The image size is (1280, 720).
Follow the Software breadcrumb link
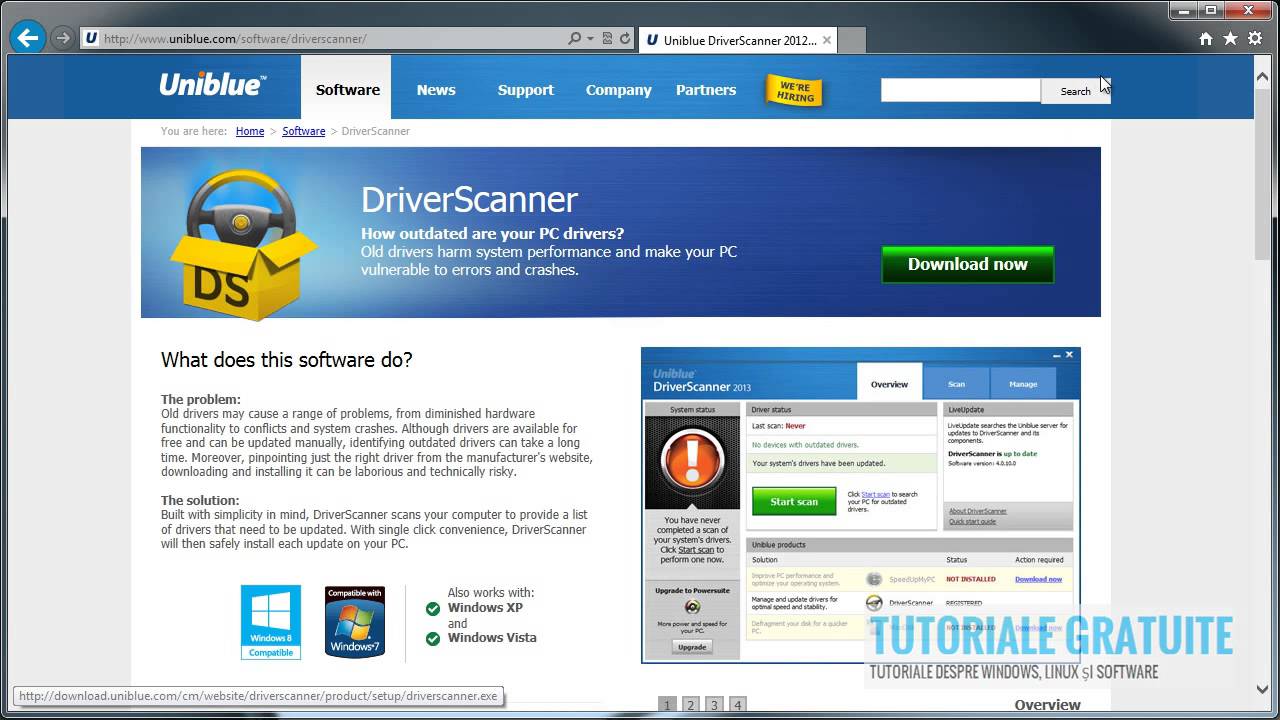tap(303, 131)
